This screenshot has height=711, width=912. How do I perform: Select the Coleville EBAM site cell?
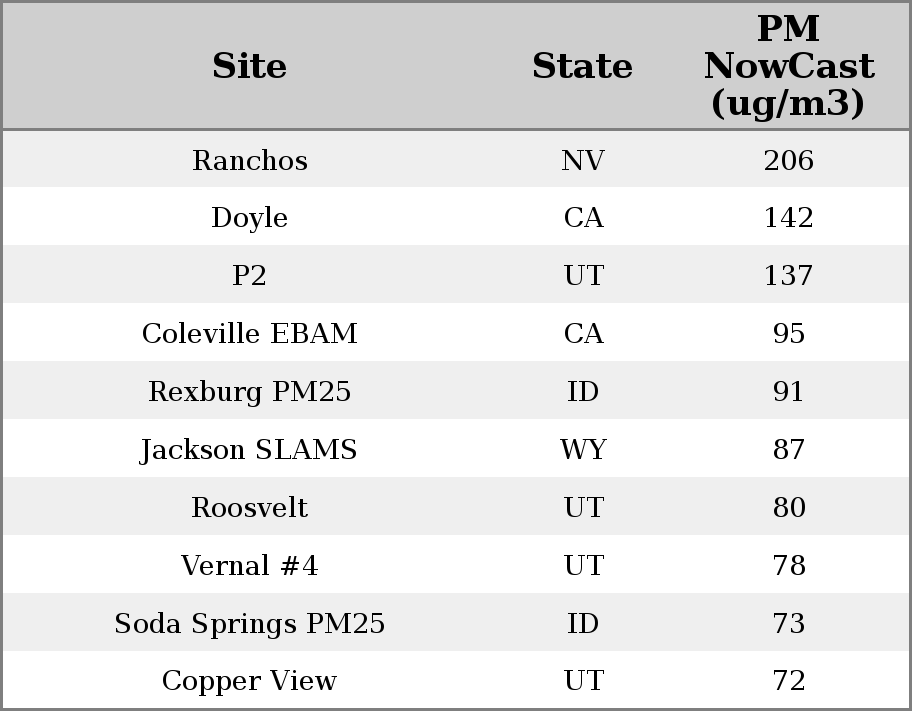click(249, 334)
